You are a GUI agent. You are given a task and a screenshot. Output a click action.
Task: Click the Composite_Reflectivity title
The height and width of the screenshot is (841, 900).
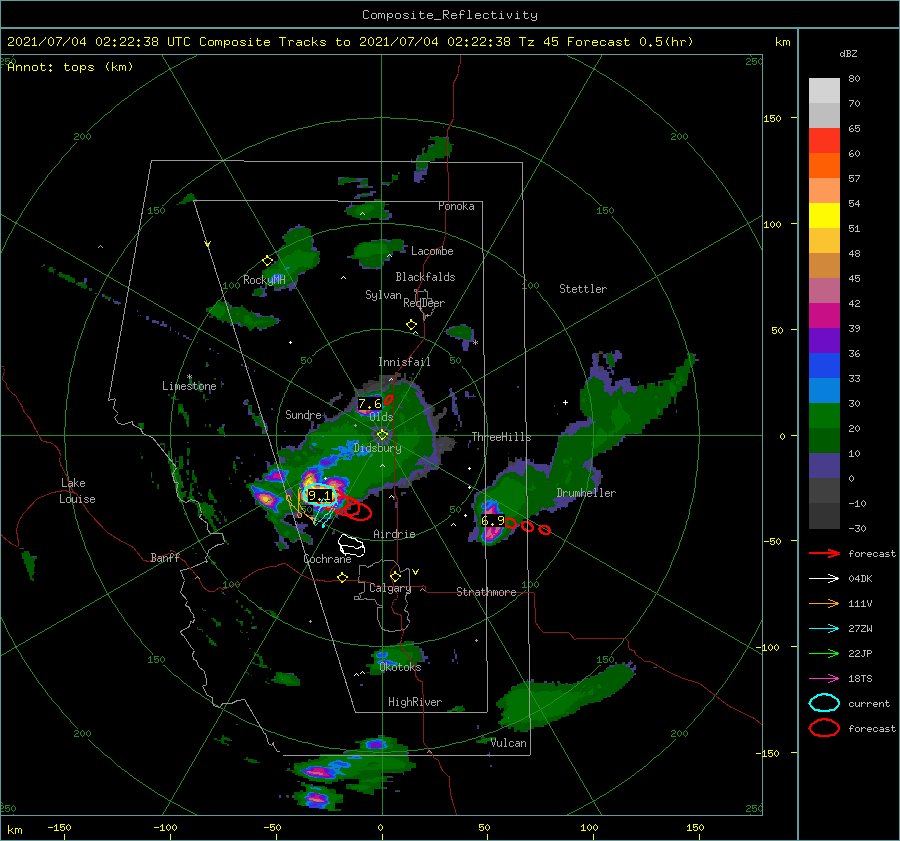(x=450, y=15)
